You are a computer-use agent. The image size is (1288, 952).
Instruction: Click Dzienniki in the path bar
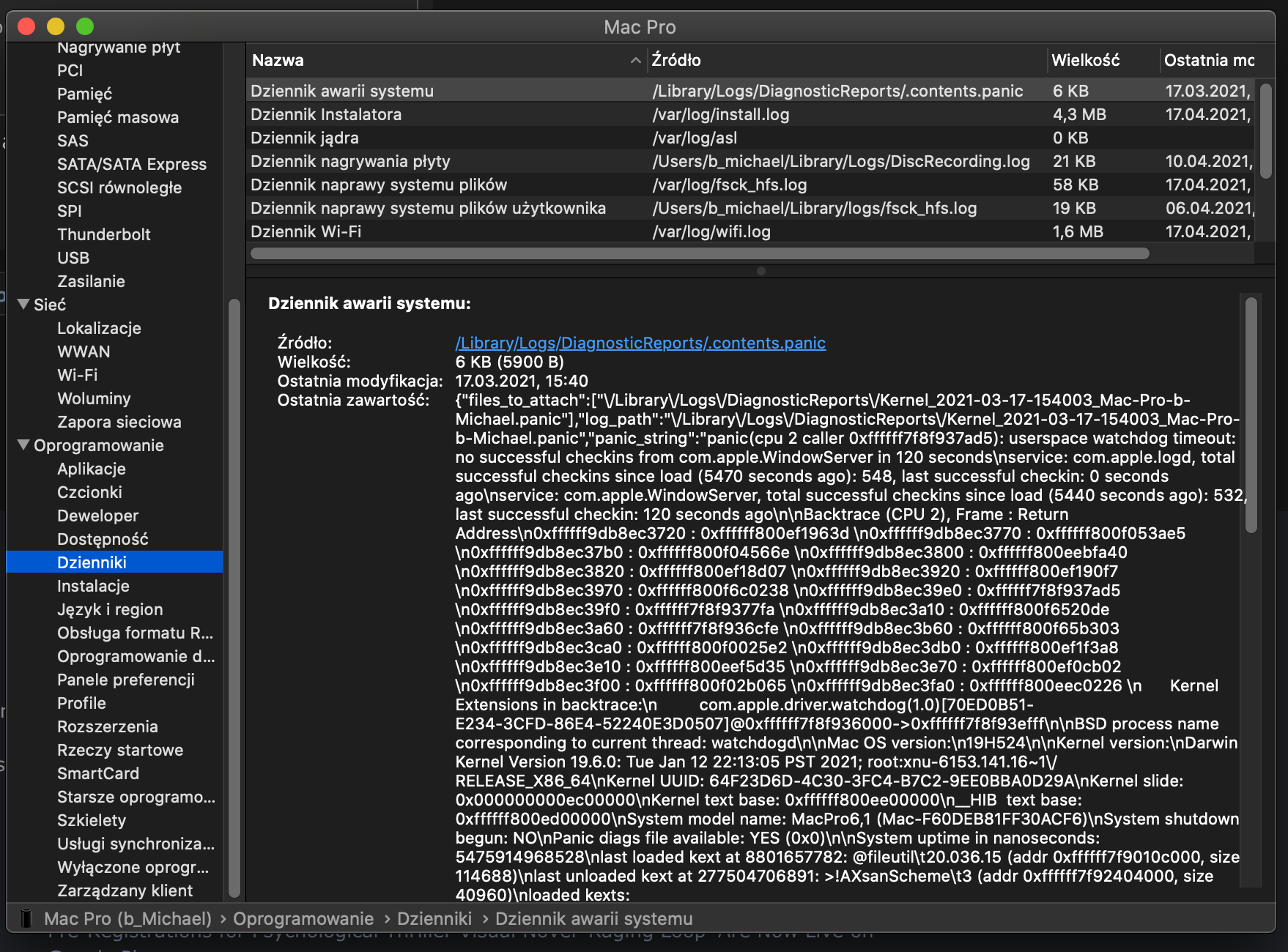click(x=434, y=918)
